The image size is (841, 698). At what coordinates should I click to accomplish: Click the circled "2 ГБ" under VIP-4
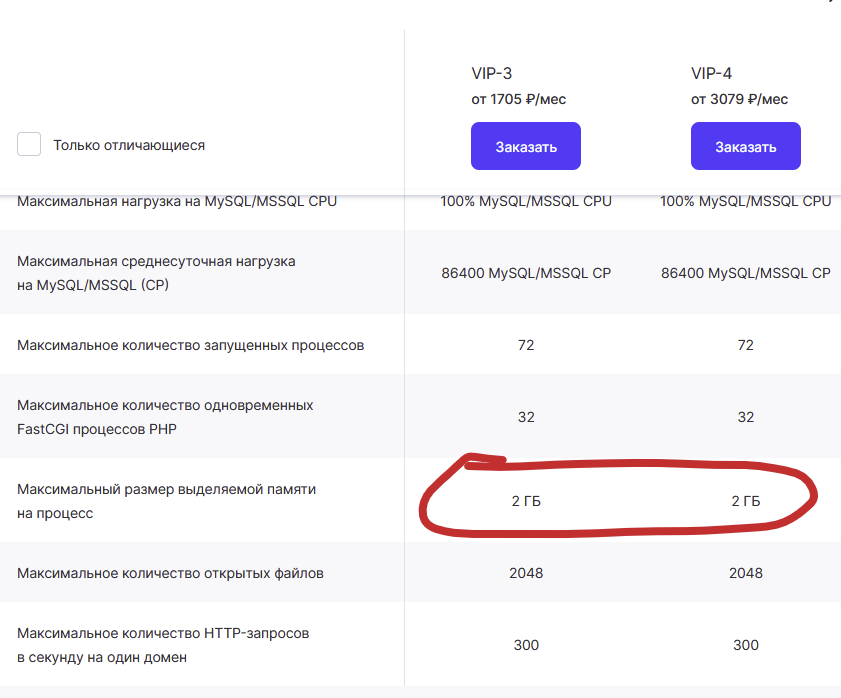745,501
